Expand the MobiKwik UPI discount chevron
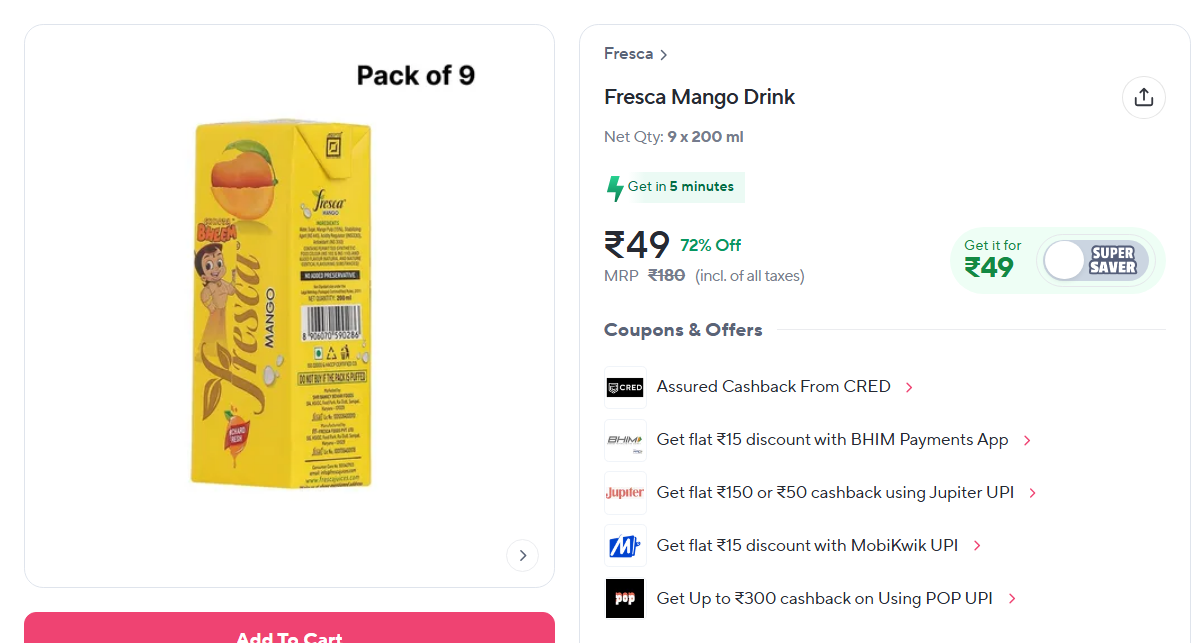The image size is (1202, 643). click(977, 546)
